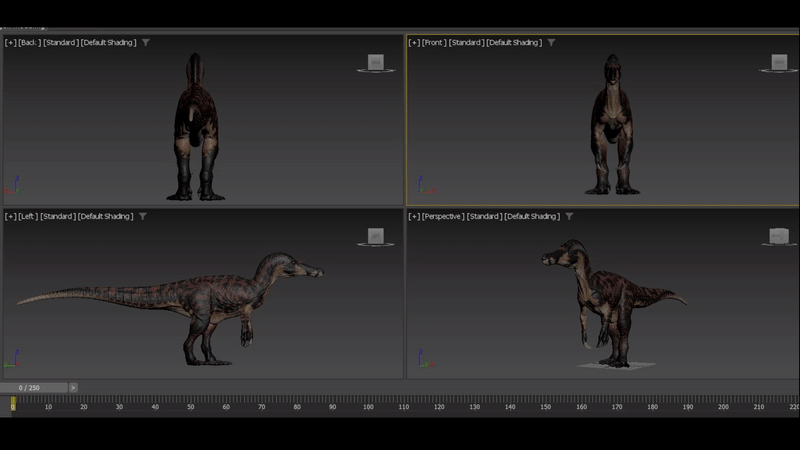The width and height of the screenshot is (800, 450).
Task: Click the yellow frame 0 marker
Action: point(13,405)
